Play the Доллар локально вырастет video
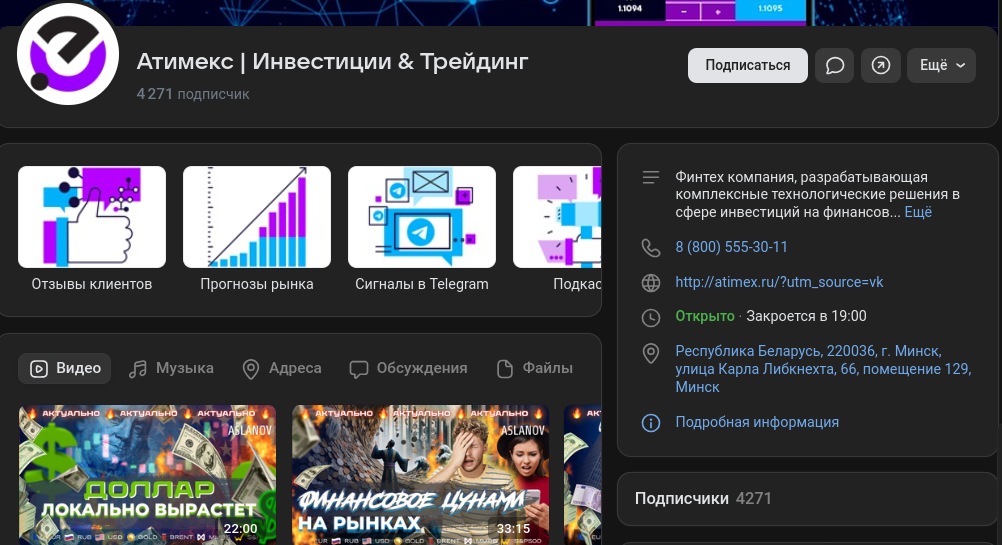The image size is (1002, 545). [x=148, y=475]
